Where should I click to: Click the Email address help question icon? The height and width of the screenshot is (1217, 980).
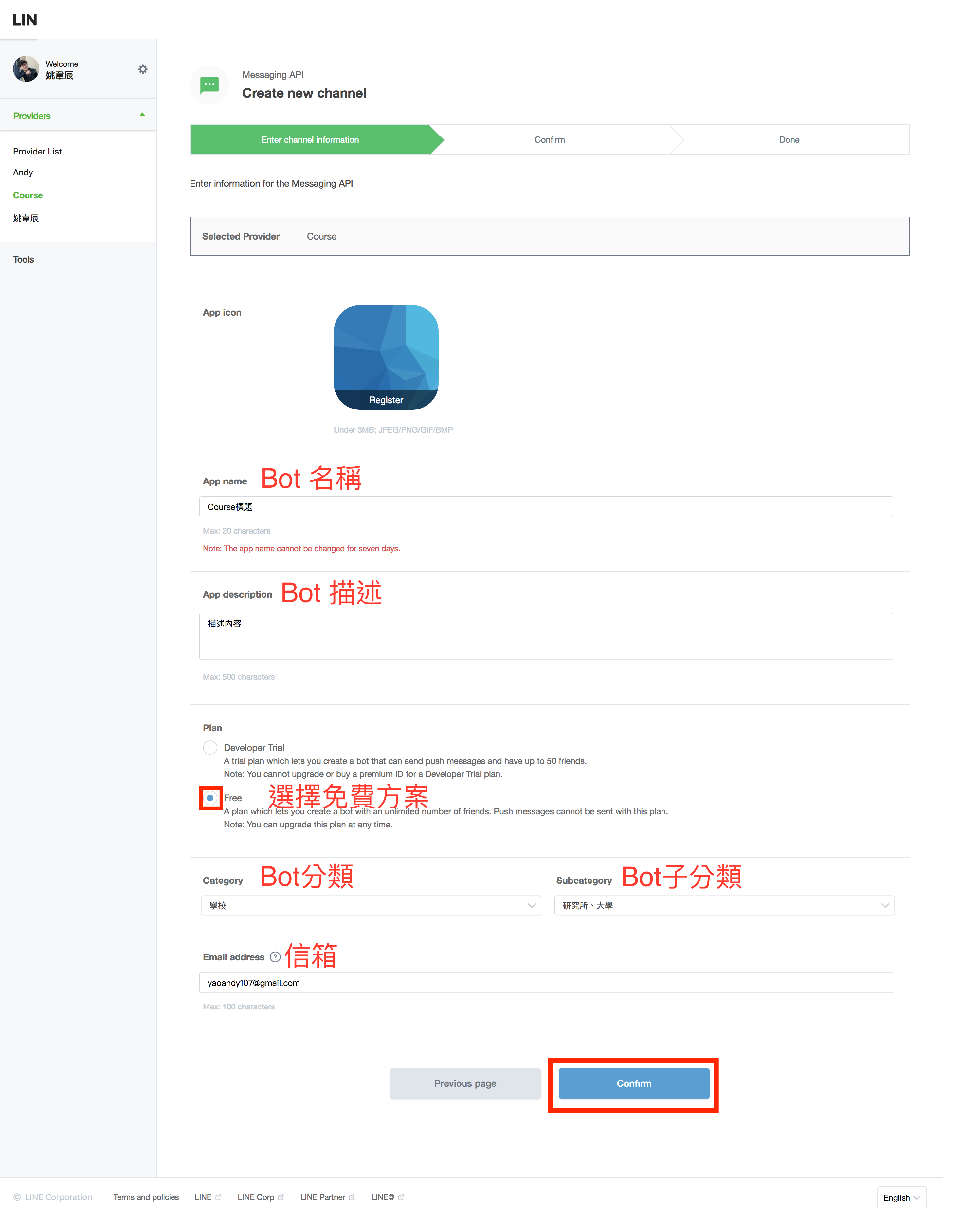click(x=275, y=957)
